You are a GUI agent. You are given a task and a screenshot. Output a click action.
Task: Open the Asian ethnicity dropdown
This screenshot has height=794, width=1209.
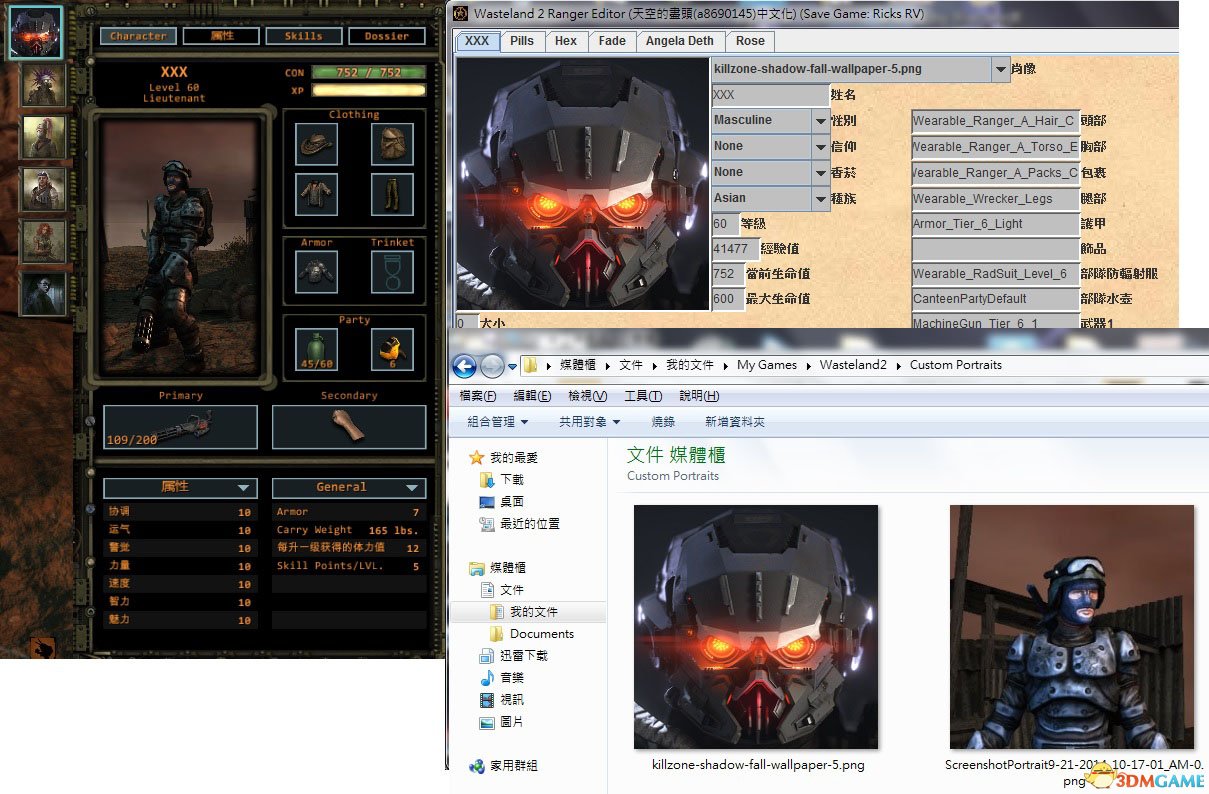coord(821,198)
